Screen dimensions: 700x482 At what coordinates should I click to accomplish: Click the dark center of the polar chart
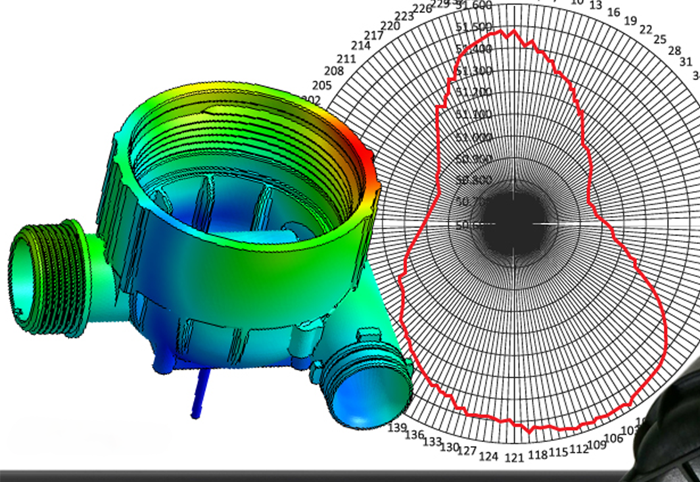(513, 224)
